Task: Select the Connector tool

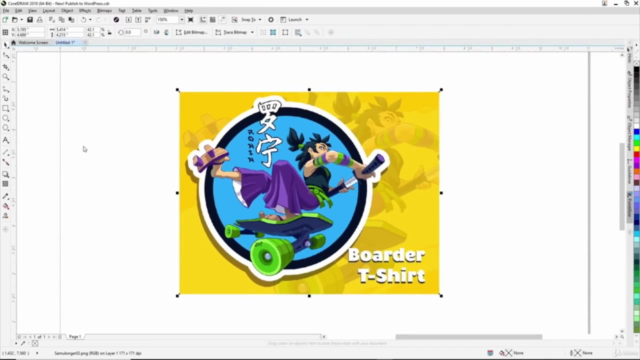Action: coord(6,162)
